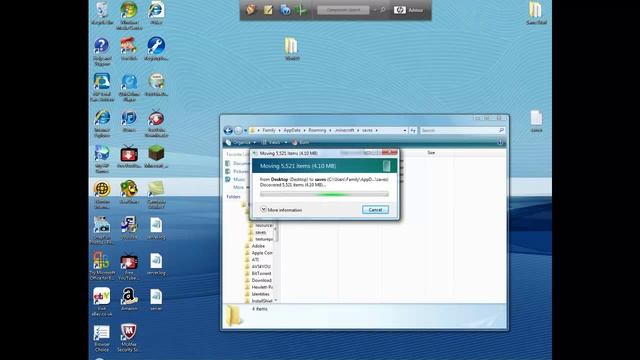Open the Views dropdown in Explorer toolbar

coord(274,142)
